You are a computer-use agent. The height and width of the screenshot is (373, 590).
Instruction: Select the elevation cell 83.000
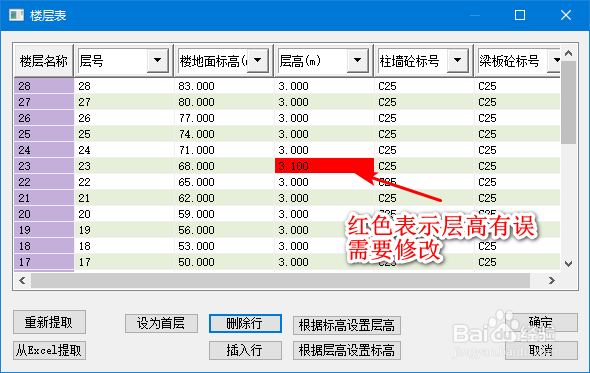224,86
